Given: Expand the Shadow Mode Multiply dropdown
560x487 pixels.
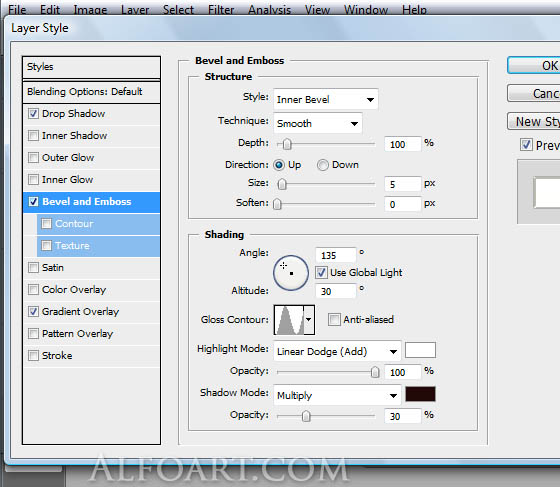Looking at the screenshot, I should point(337,395).
